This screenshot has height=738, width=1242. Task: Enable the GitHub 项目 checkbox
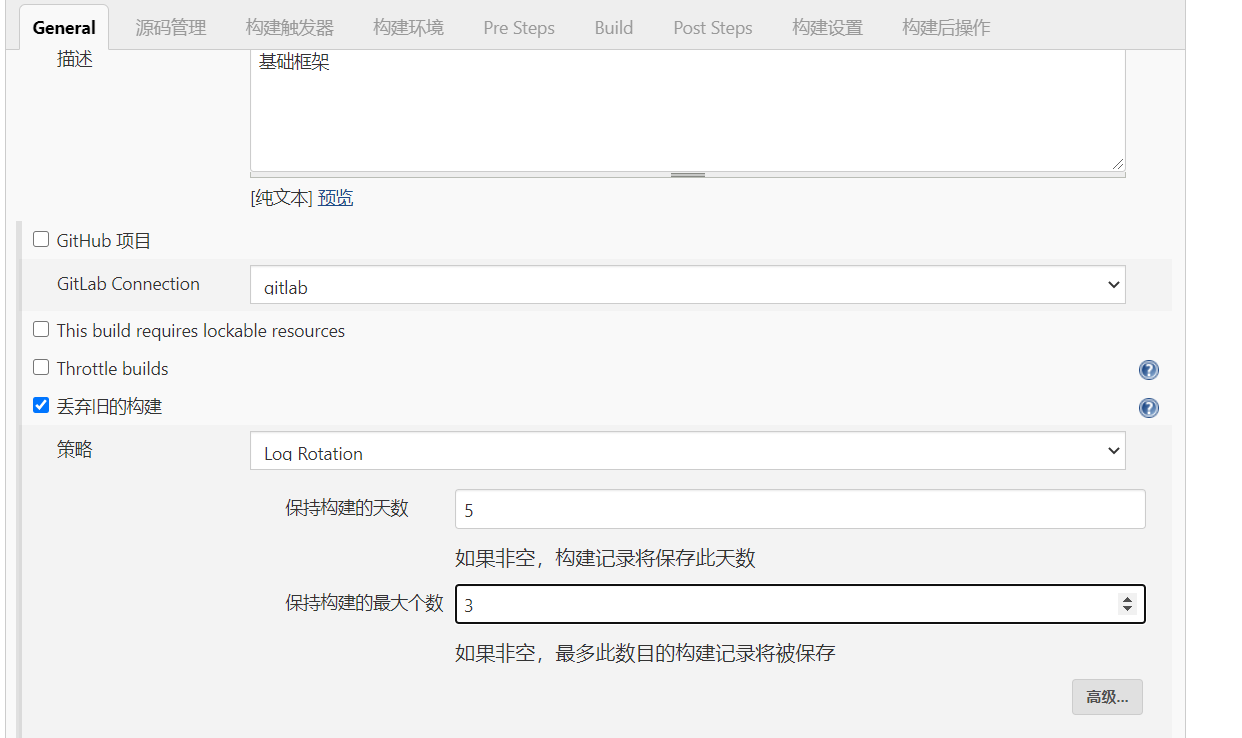pos(40,238)
